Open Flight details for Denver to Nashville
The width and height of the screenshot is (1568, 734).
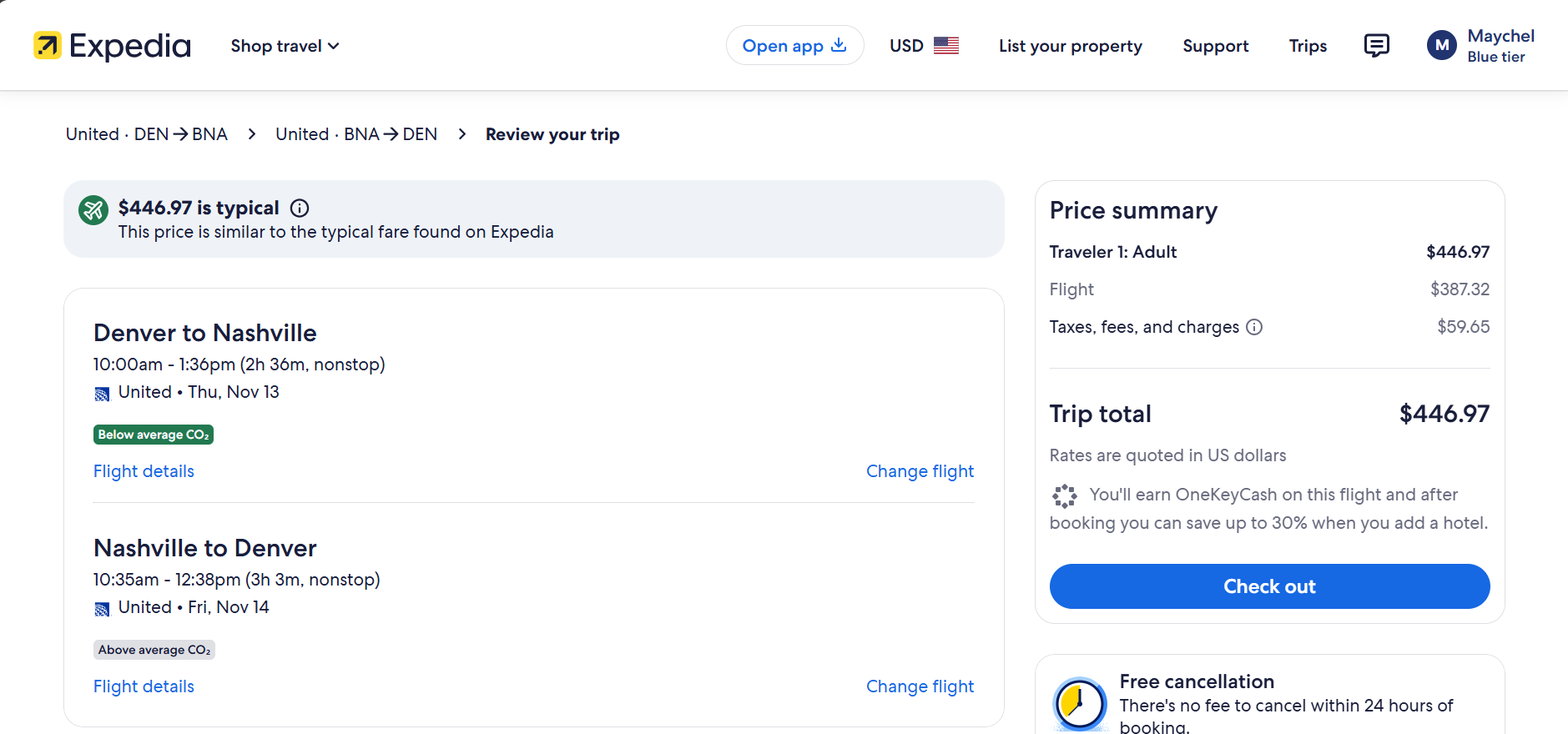(144, 471)
